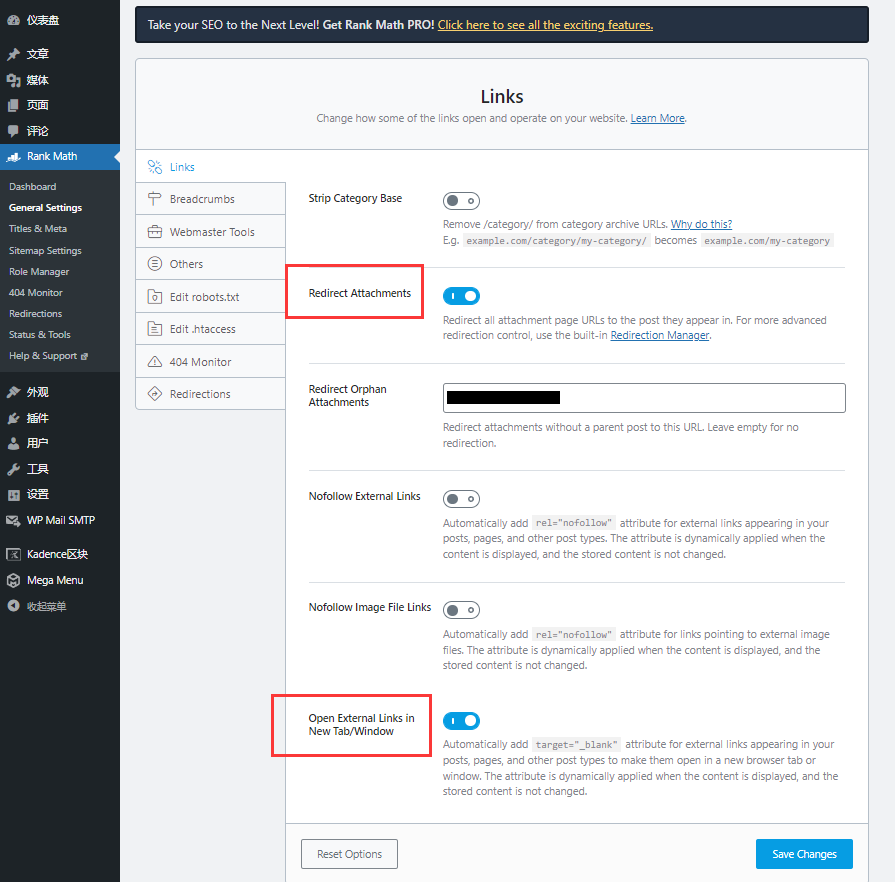Image resolution: width=895 pixels, height=882 pixels.
Task: Open the Breadcrumbs settings tab icon
Action: tap(154, 199)
